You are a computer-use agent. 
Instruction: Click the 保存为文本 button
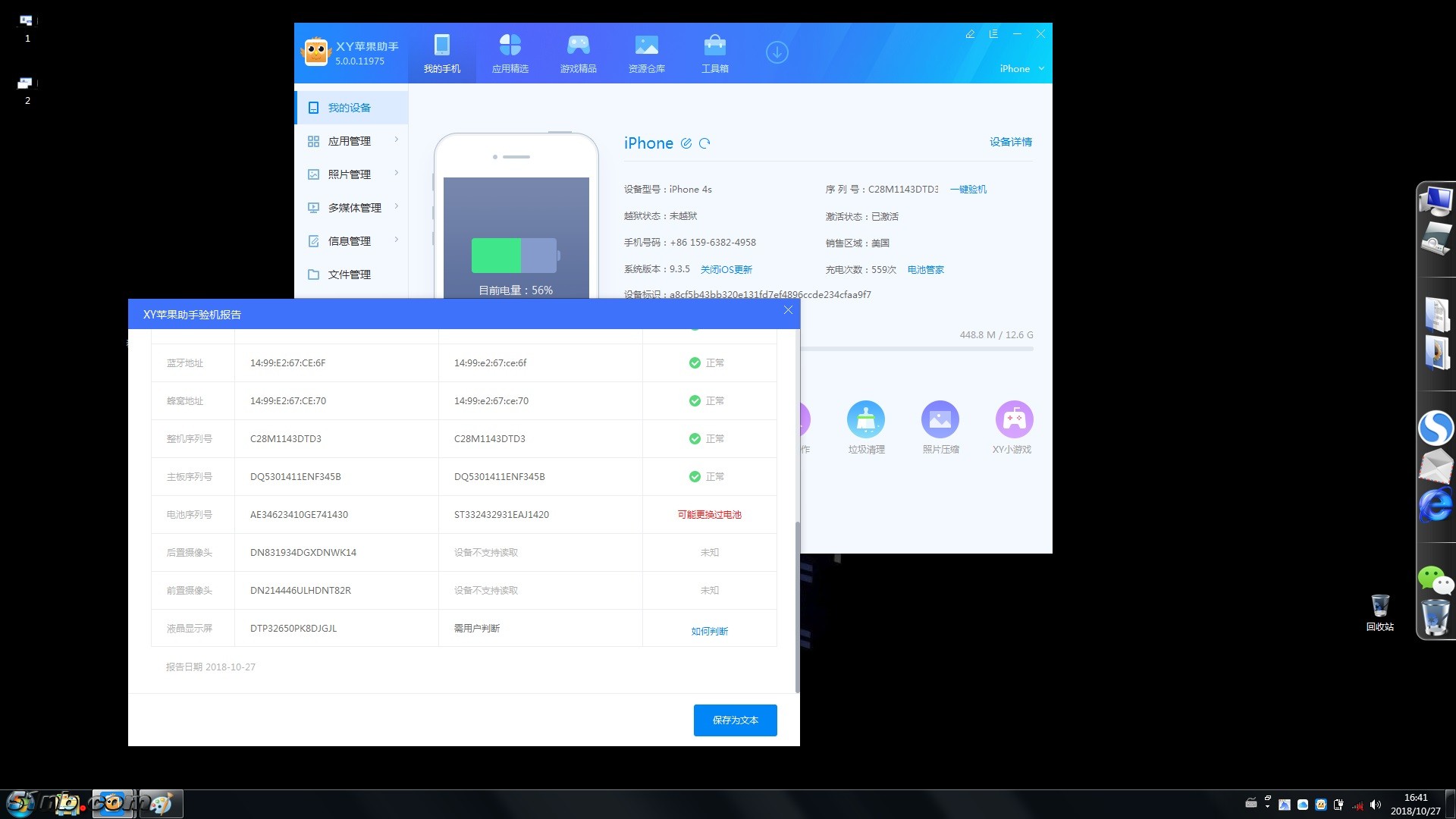tap(735, 720)
